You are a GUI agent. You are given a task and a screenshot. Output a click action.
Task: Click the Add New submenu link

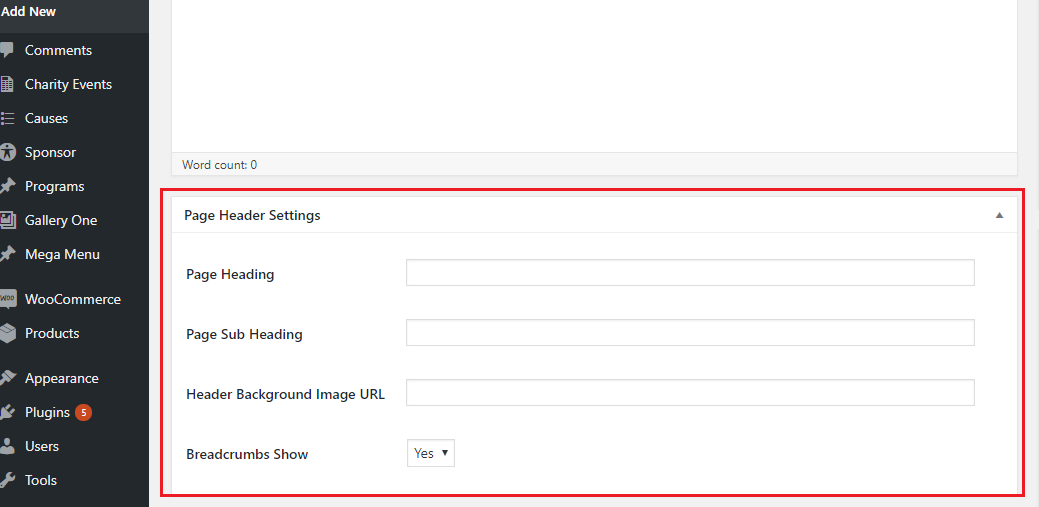pos(28,12)
